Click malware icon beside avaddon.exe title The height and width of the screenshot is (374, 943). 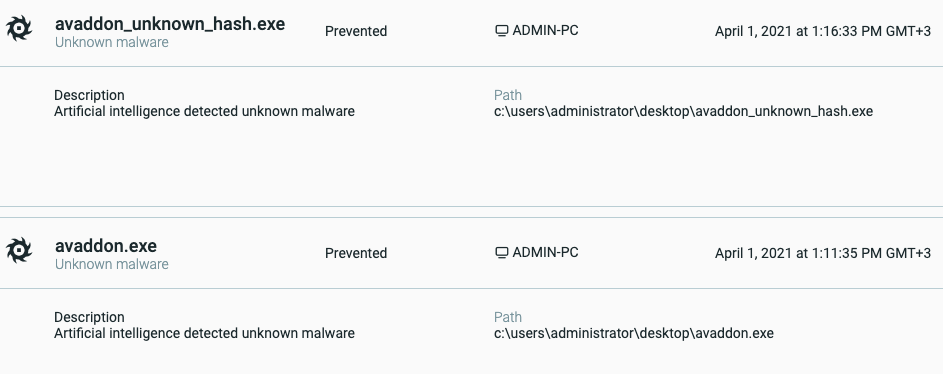(x=19, y=250)
